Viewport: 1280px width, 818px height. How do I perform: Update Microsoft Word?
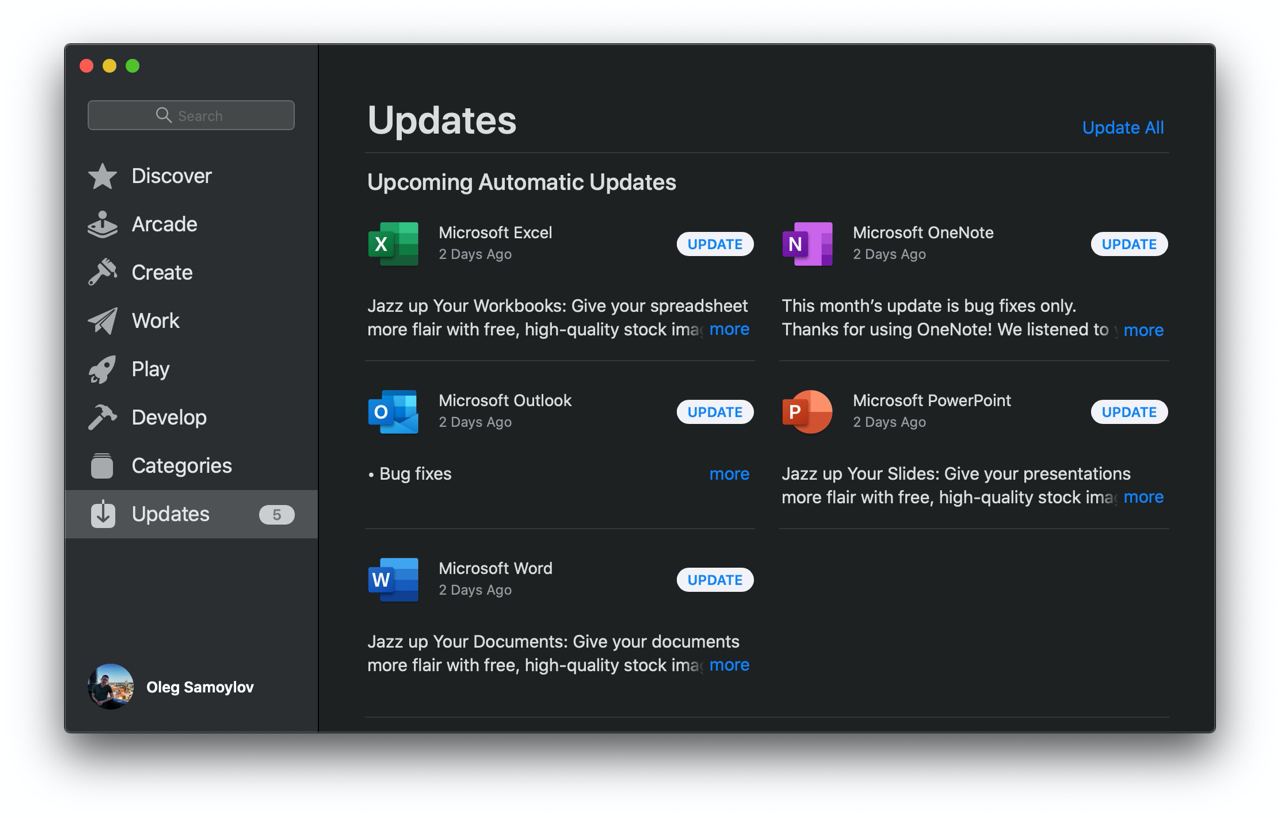[715, 580]
